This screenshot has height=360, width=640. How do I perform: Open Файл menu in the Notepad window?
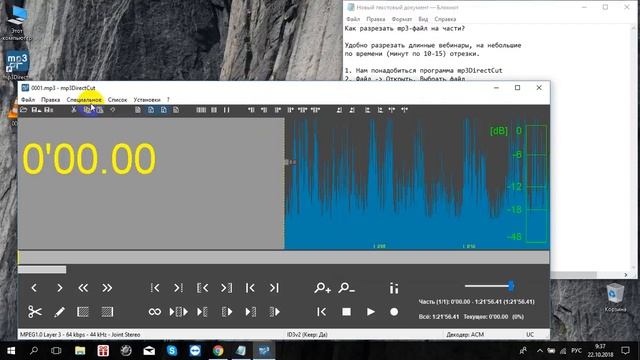[353, 19]
